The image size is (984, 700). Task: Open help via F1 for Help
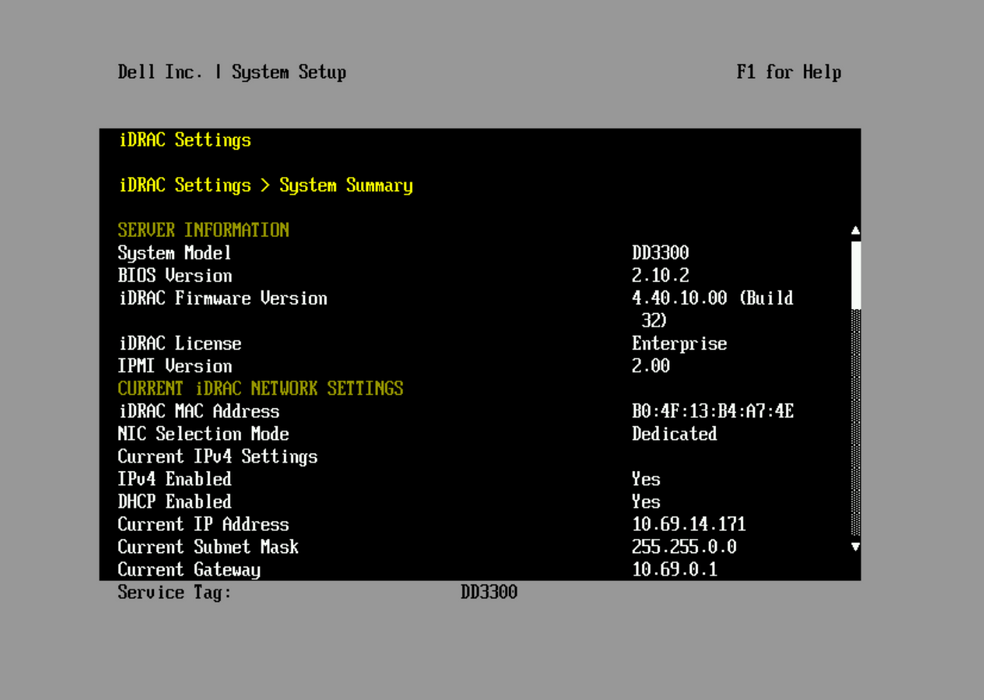click(x=788, y=72)
